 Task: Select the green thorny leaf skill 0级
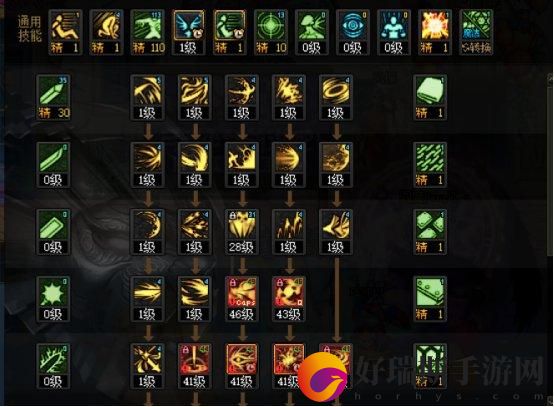[53, 366]
